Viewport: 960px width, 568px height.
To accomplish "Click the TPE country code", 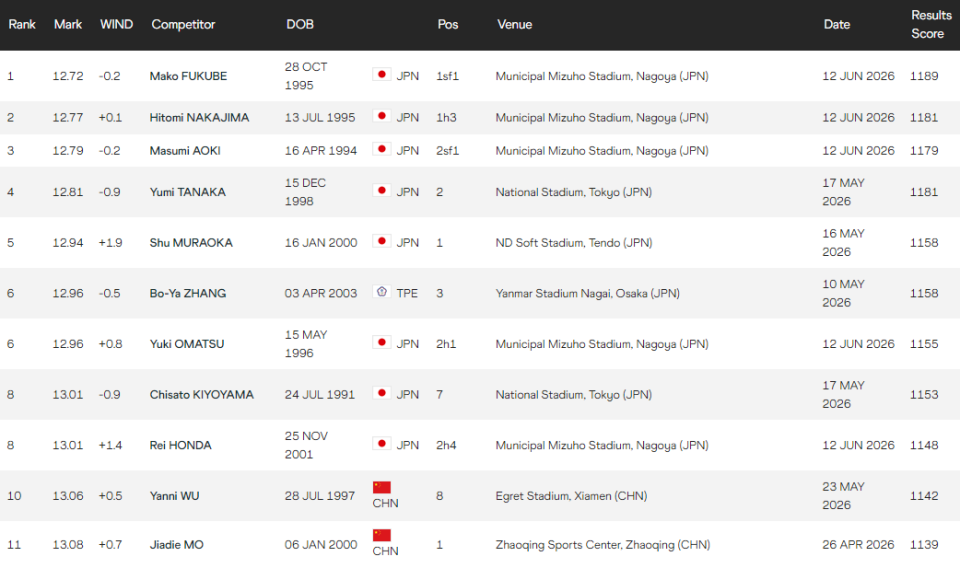I will (x=407, y=293).
